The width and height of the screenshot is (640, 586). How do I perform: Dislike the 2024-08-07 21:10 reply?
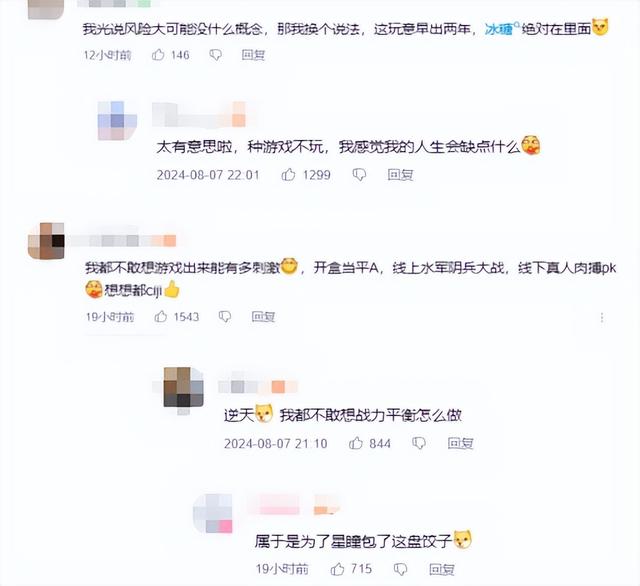[x=419, y=443]
